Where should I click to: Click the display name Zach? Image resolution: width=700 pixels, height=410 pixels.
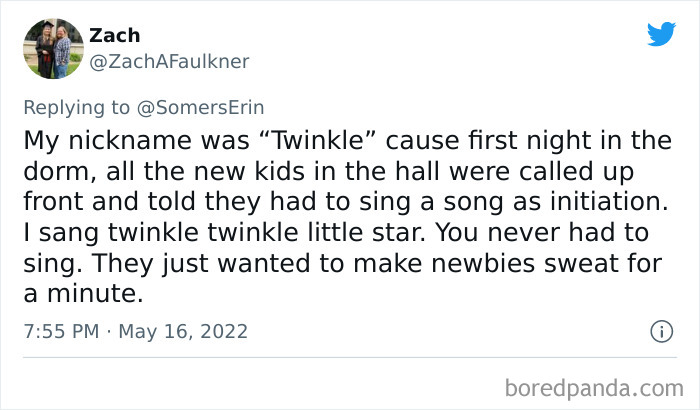click(115, 36)
